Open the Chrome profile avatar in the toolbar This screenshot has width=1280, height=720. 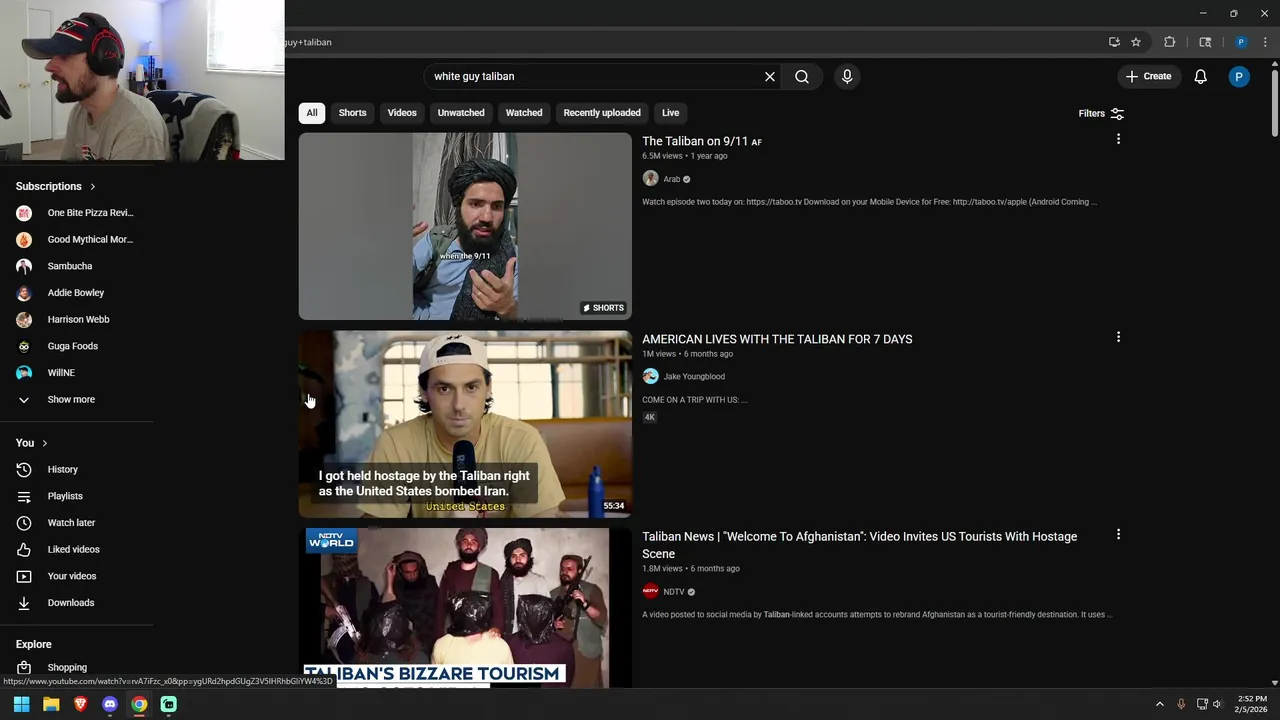1241,42
